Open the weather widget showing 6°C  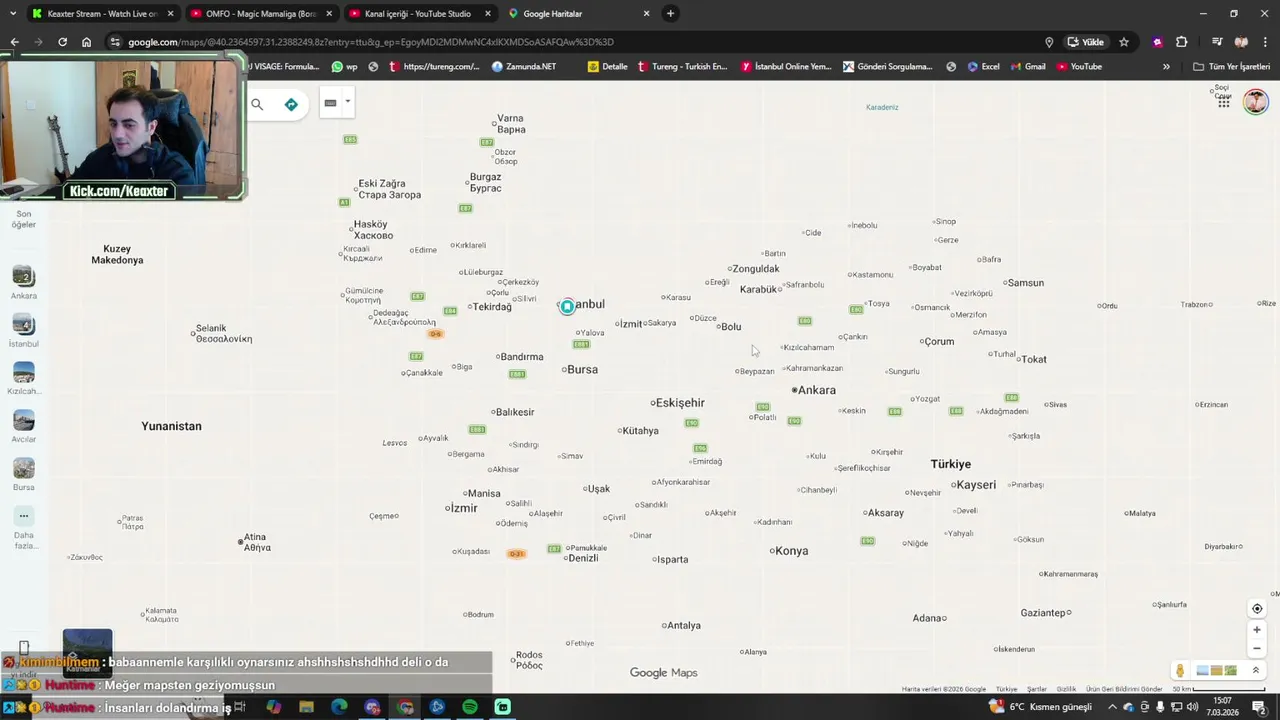pos(1040,707)
